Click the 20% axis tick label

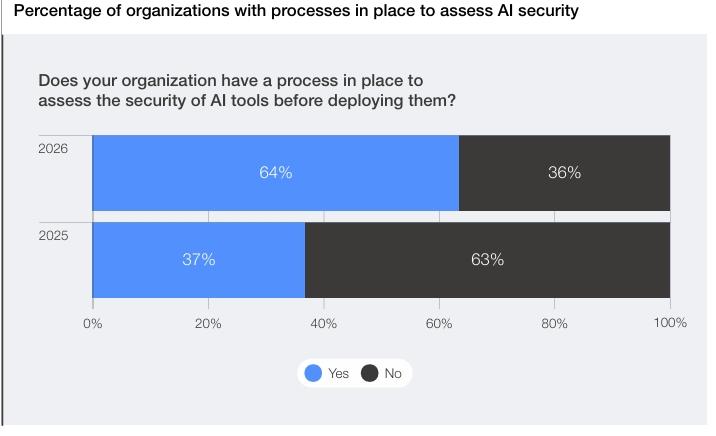click(208, 323)
